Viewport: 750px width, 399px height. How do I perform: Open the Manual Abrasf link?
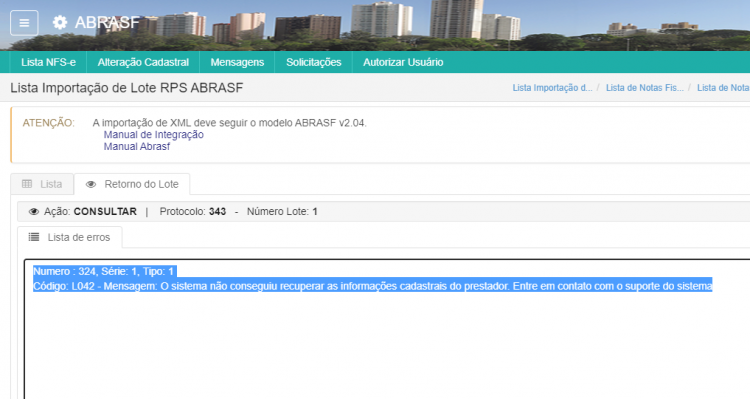[x=137, y=147]
